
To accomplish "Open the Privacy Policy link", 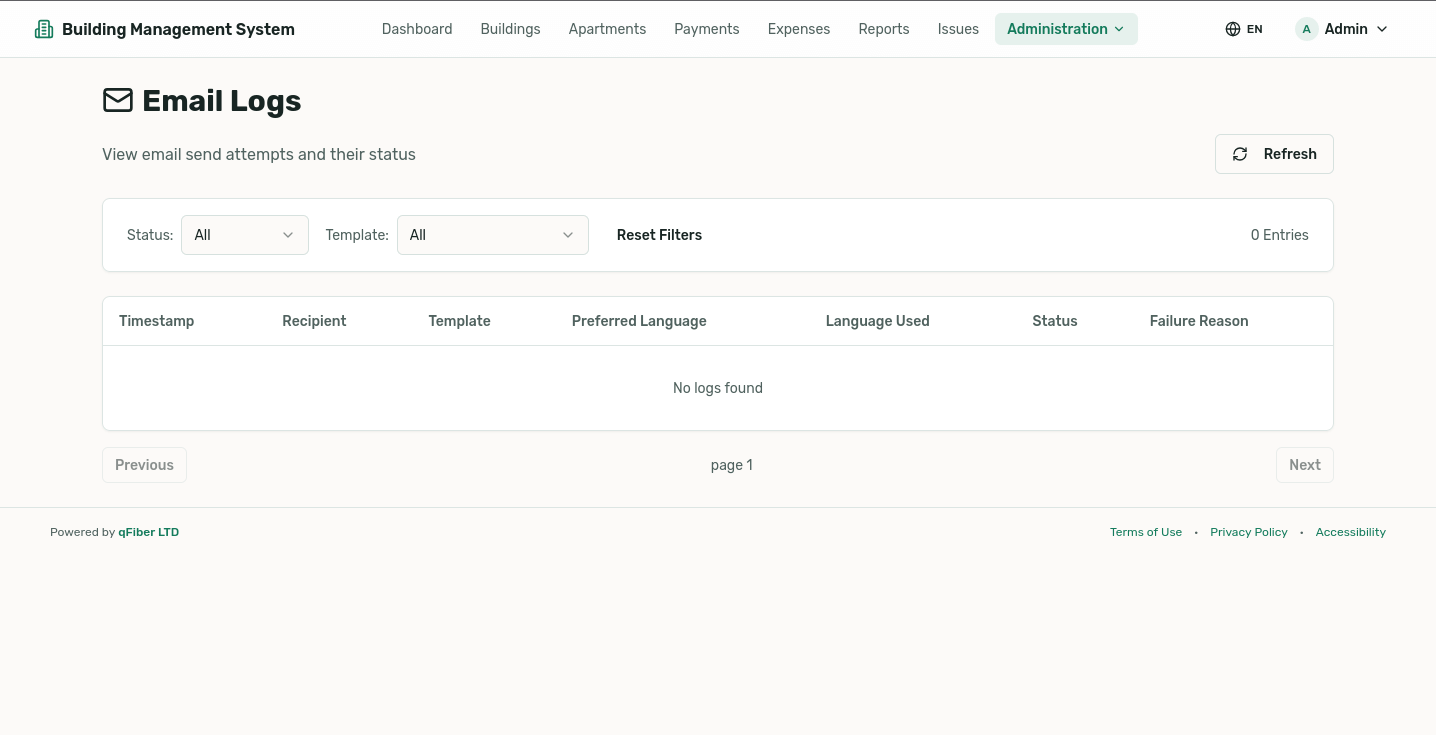I will point(1248,532).
